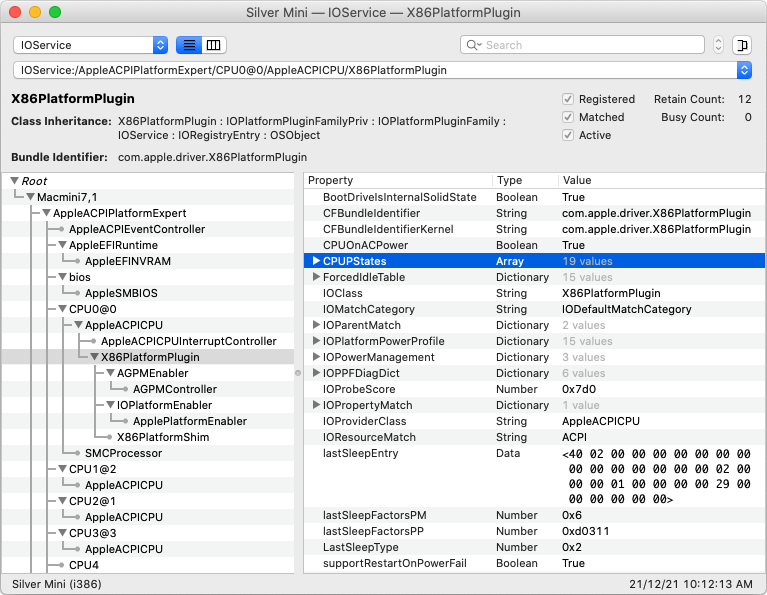This screenshot has width=767, height=595.
Task: Click the search result stepper arrows
Action: click(718, 45)
